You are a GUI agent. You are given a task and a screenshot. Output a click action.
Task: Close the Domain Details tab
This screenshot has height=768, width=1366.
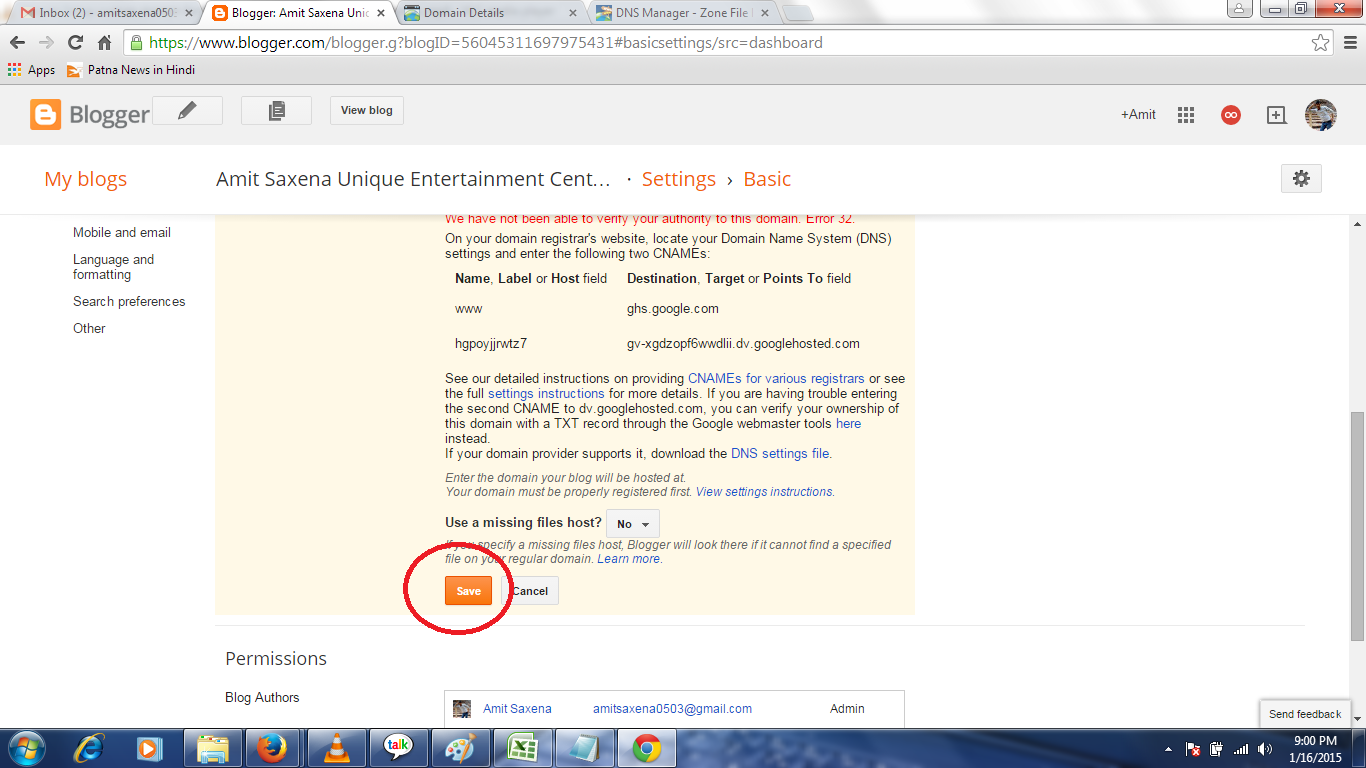coord(573,13)
